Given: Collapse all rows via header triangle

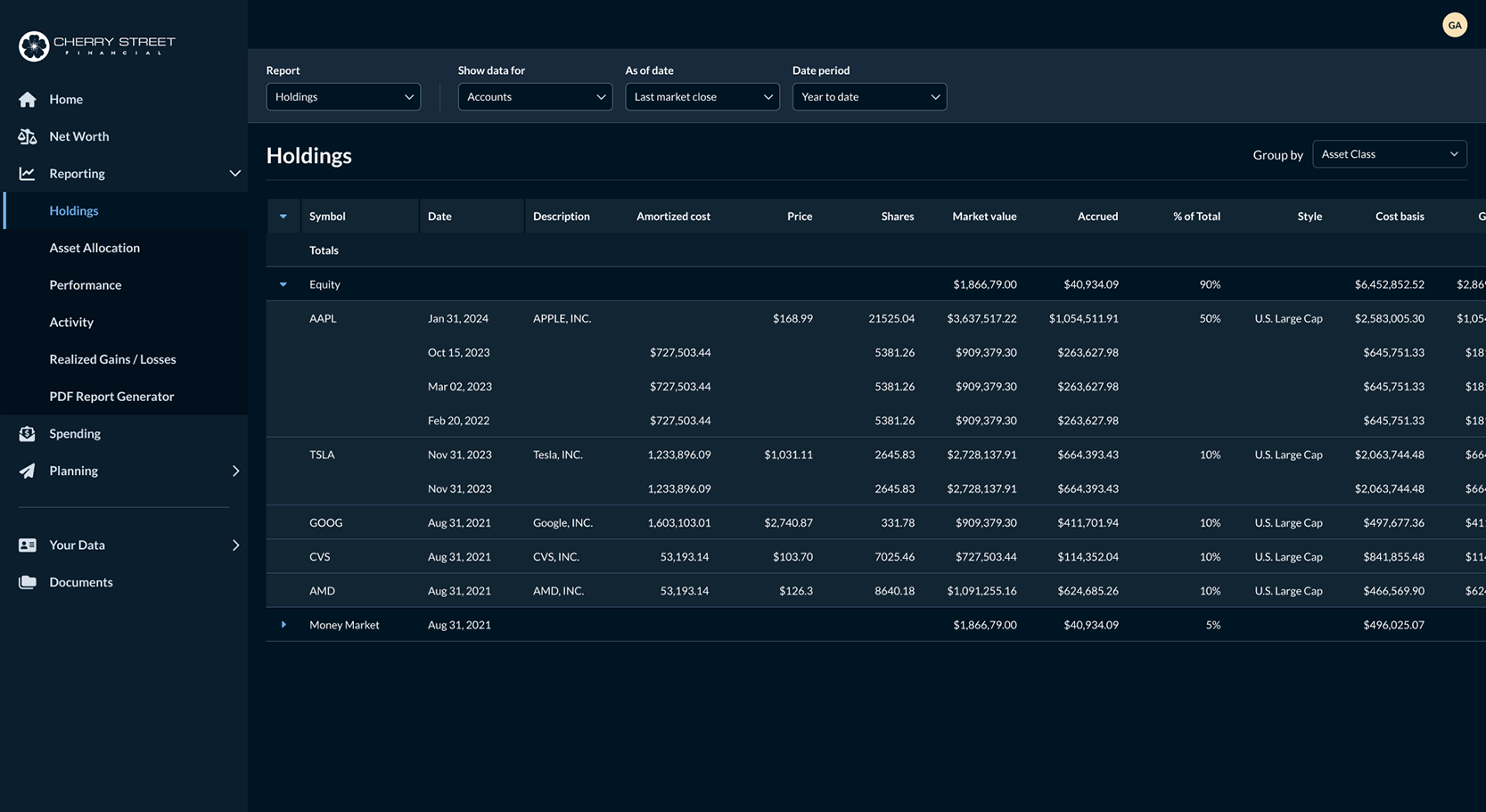Looking at the screenshot, I should (x=283, y=217).
